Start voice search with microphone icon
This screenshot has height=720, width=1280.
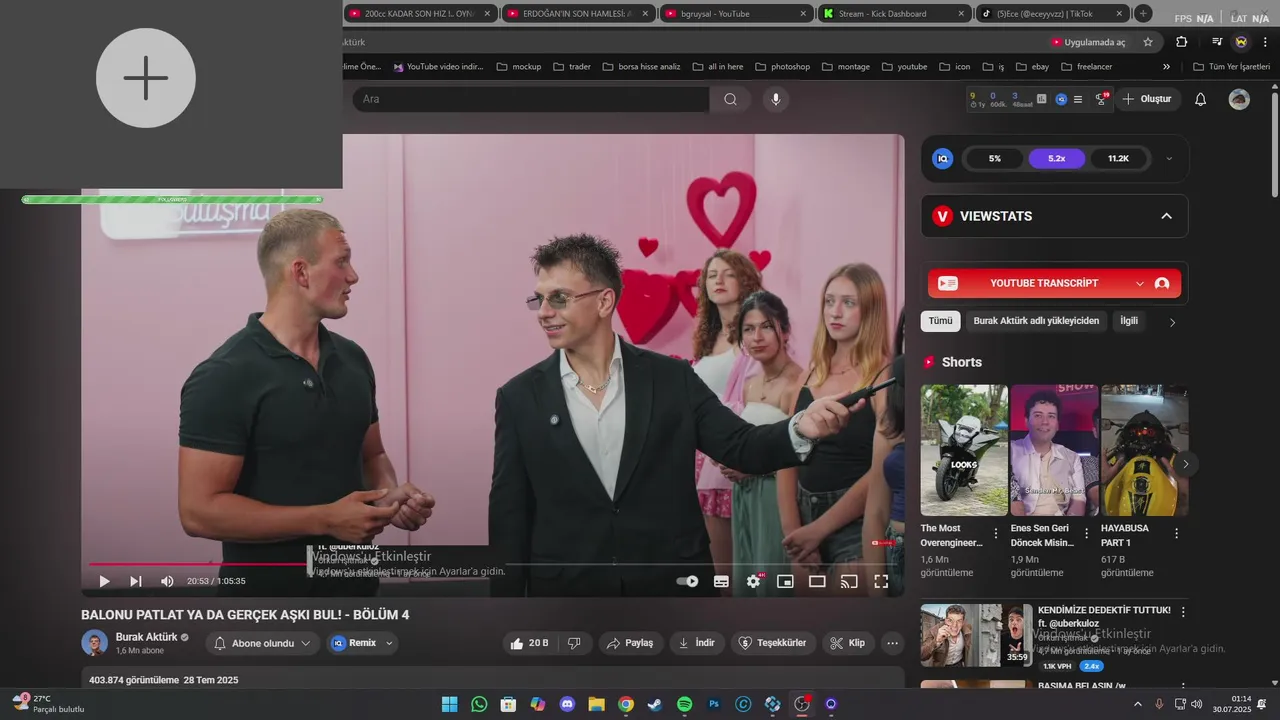click(x=775, y=99)
